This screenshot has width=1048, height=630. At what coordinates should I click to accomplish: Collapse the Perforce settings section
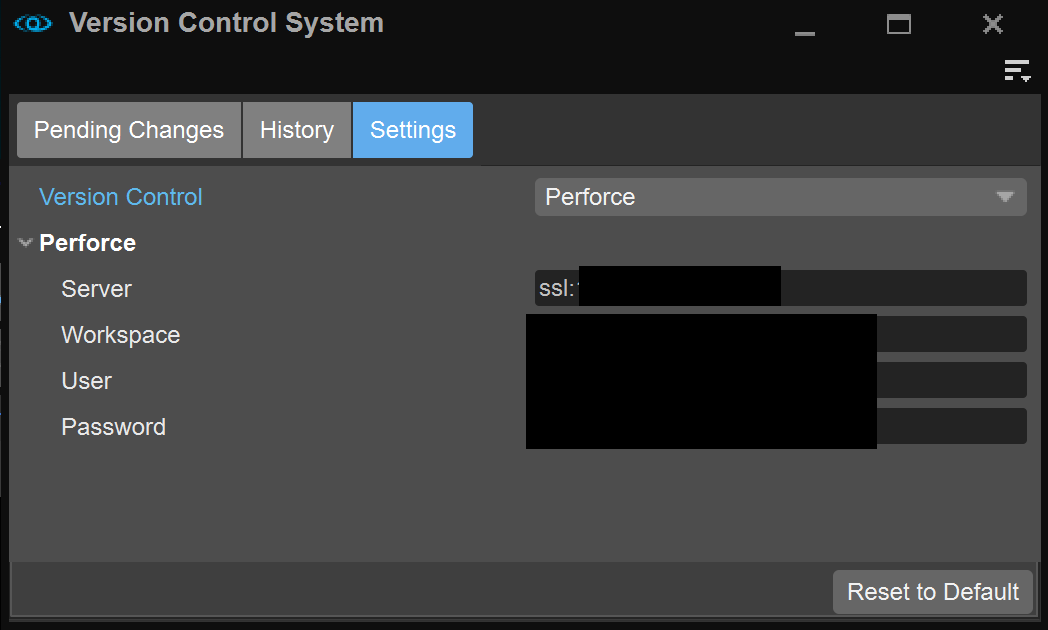(x=26, y=243)
